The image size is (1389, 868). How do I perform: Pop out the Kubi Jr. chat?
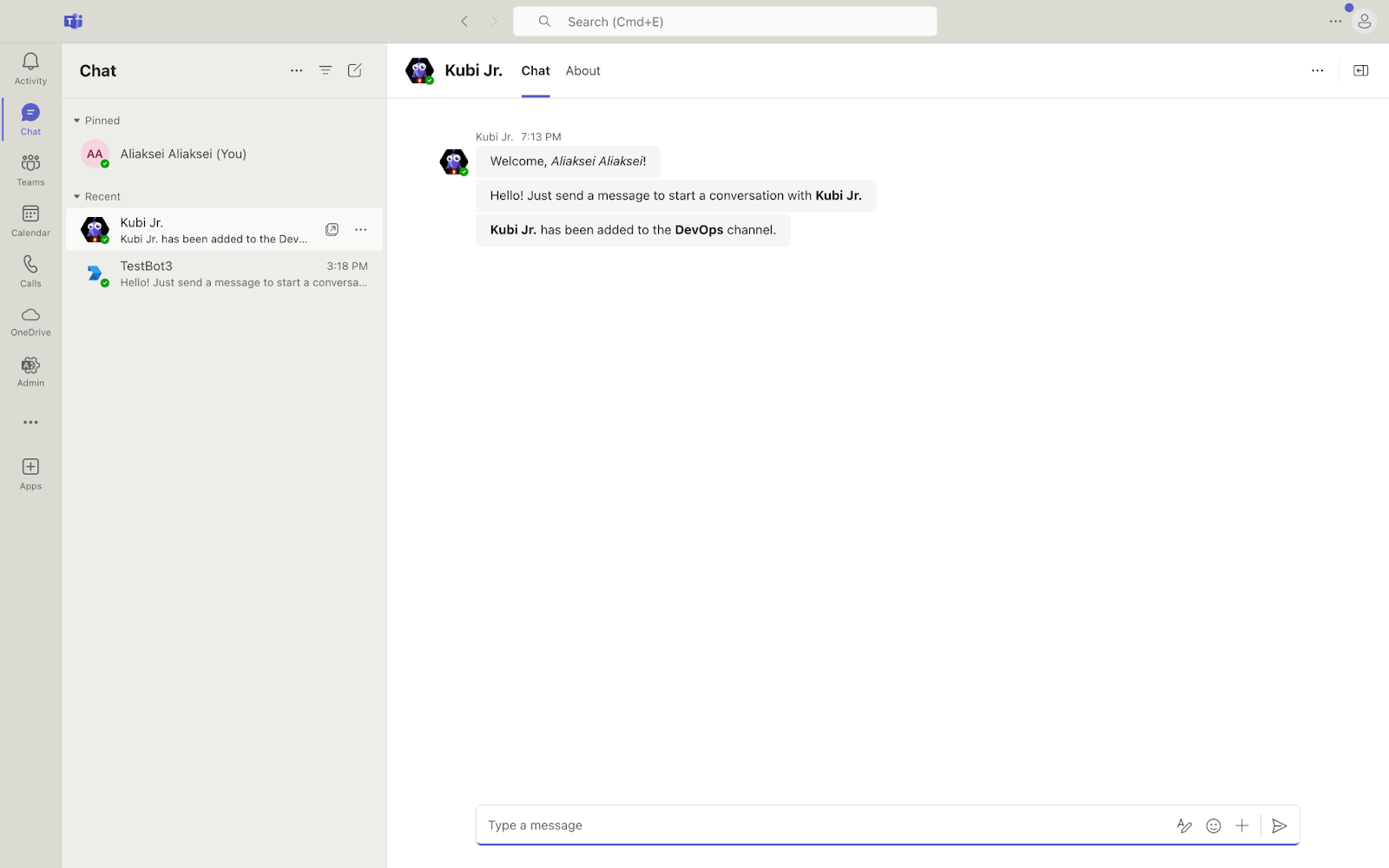click(x=332, y=230)
